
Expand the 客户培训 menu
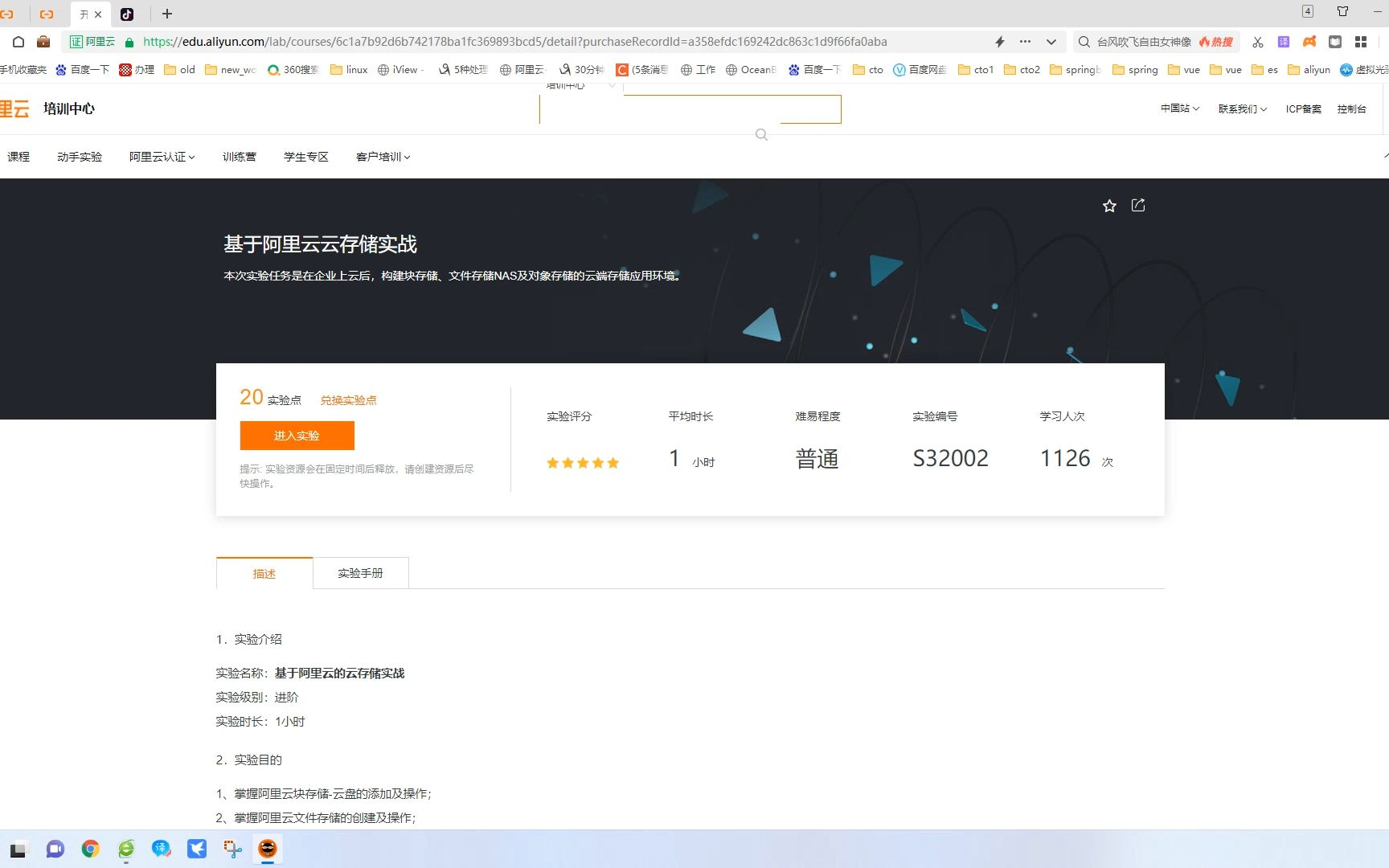click(383, 157)
